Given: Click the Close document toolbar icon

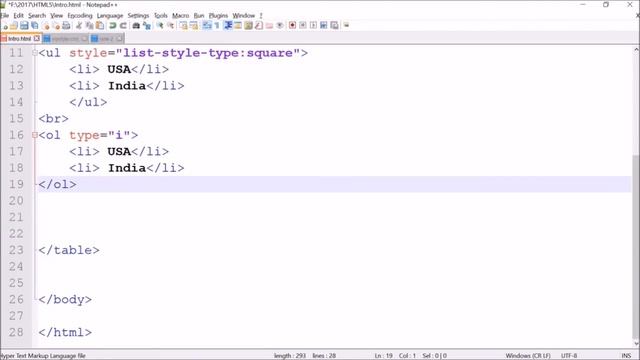Looking at the screenshot, I should [x=46, y=26].
